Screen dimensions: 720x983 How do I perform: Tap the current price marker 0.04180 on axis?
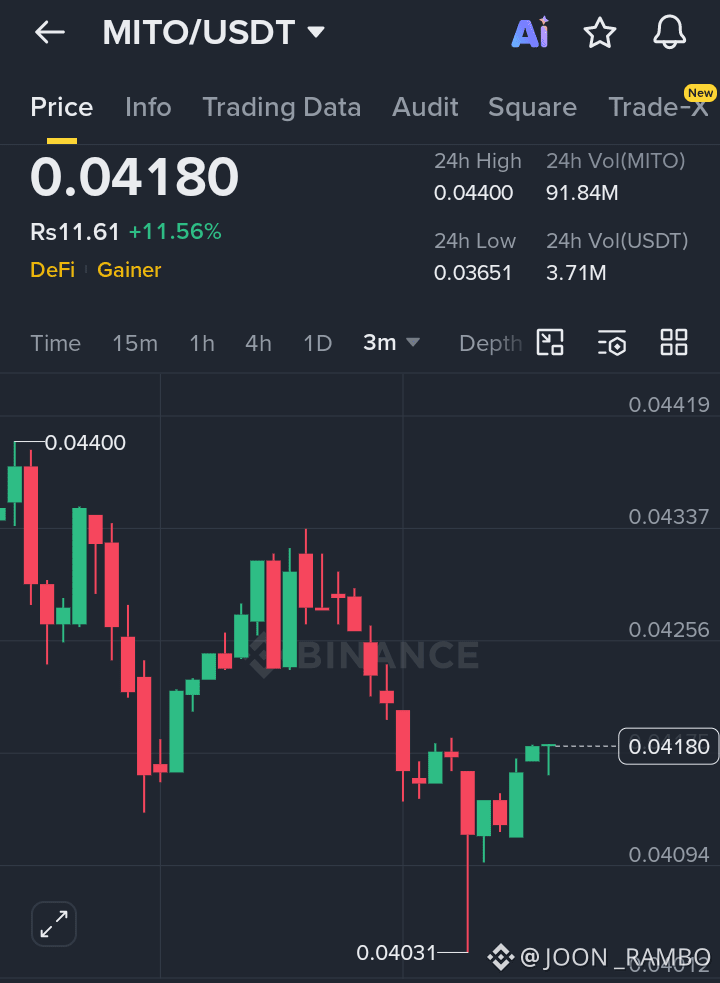coord(669,747)
